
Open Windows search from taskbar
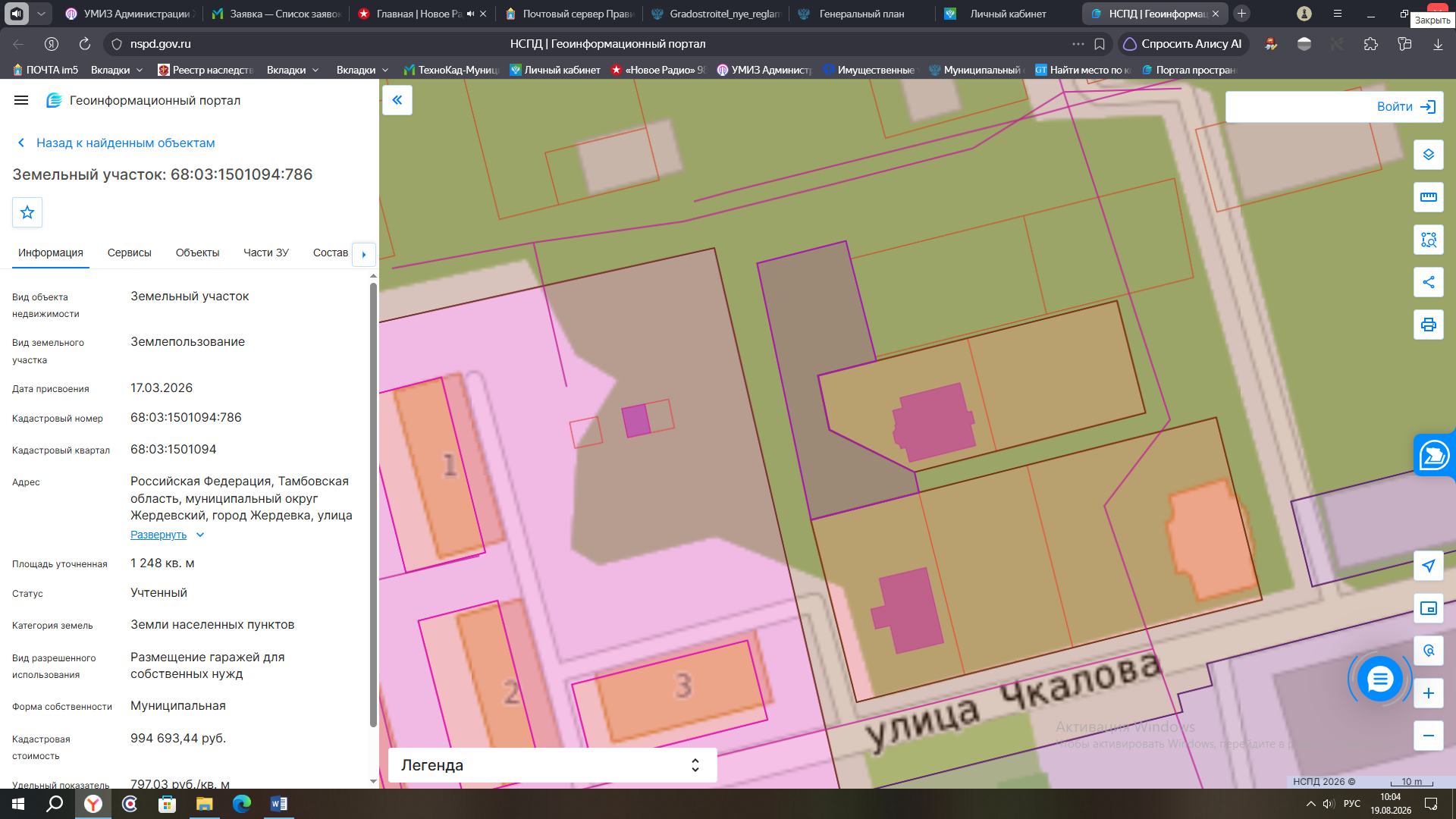point(55,804)
